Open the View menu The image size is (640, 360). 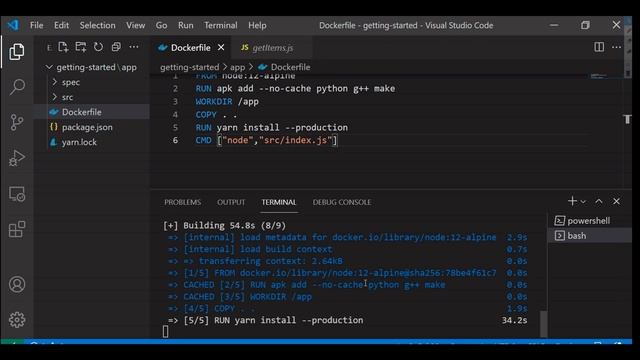[136, 25]
